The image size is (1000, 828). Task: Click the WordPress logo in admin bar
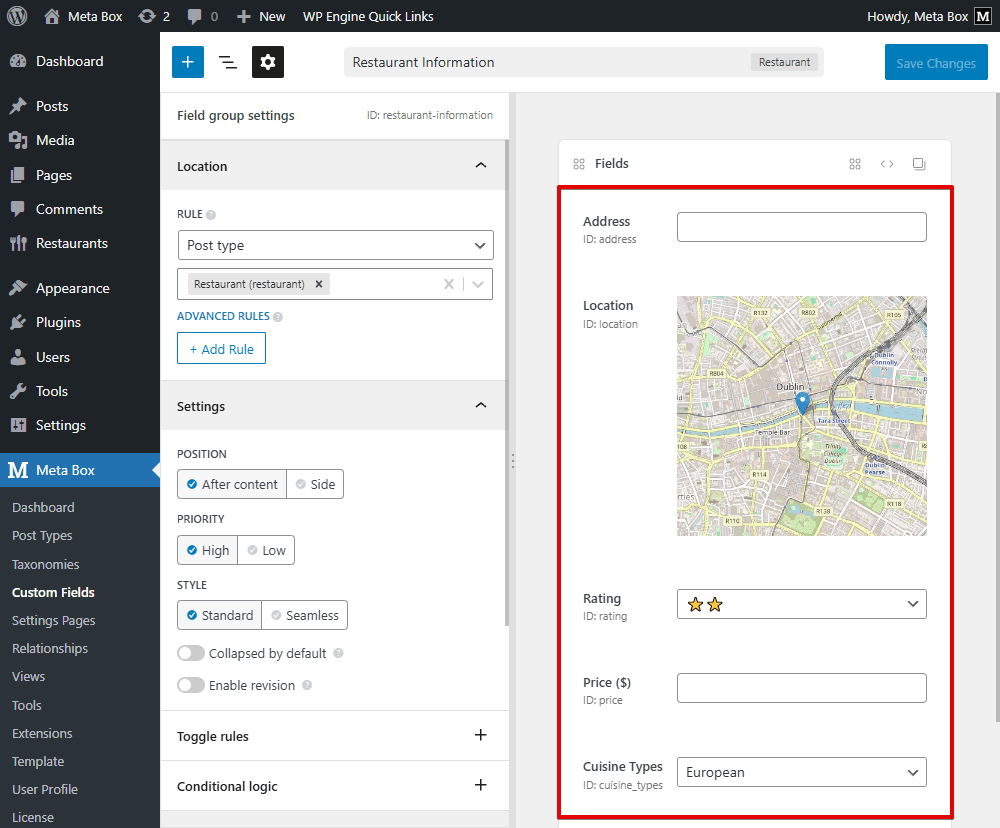(x=17, y=16)
